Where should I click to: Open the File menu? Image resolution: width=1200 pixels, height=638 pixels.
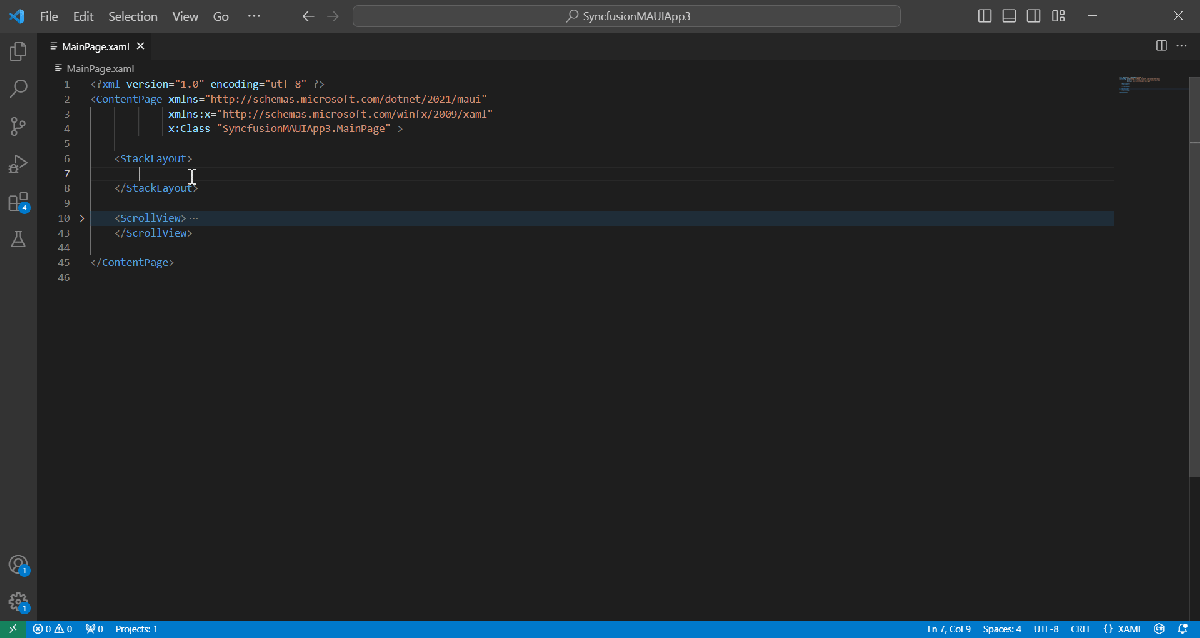click(49, 16)
